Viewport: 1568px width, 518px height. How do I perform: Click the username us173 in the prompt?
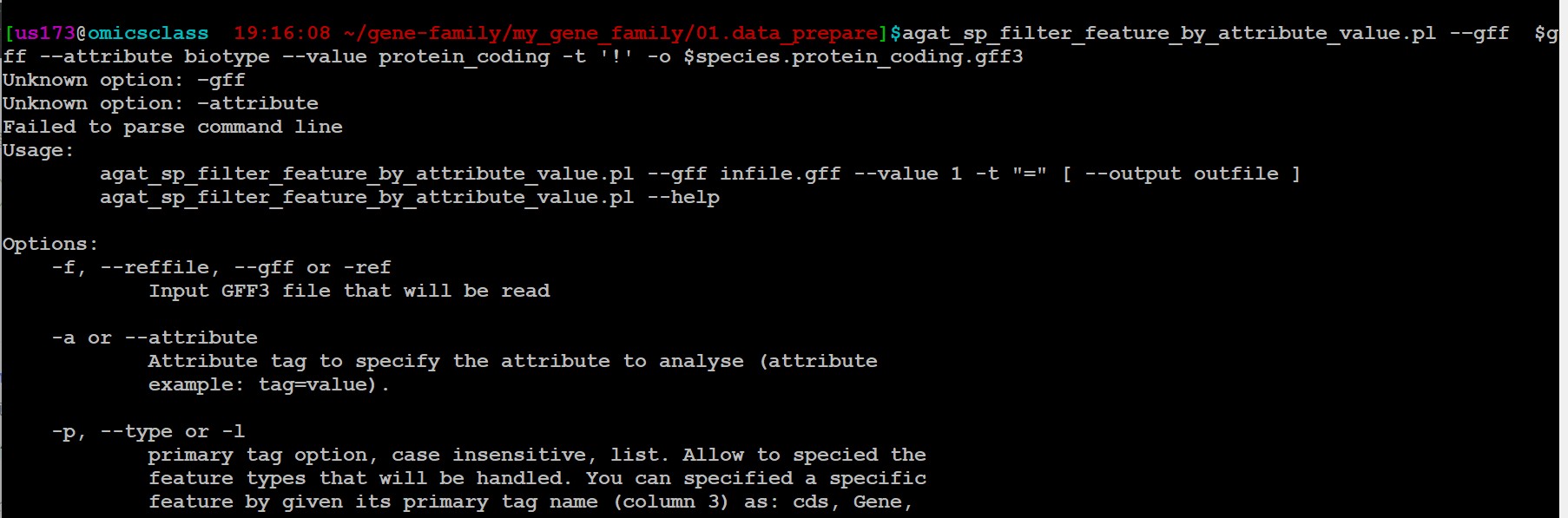pyautogui.click(x=45, y=34)
